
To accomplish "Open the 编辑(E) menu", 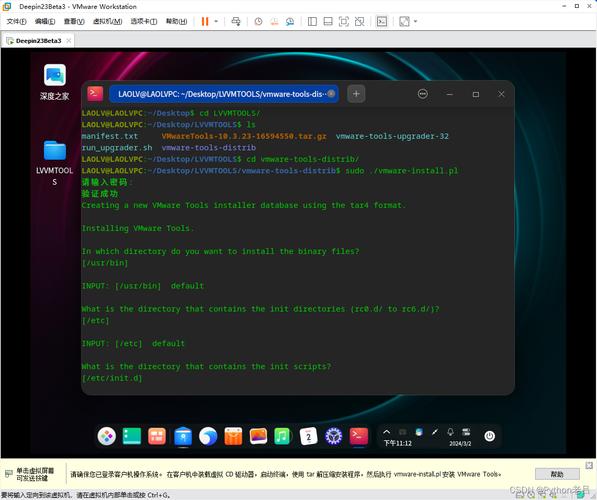I will pos(45,21).
